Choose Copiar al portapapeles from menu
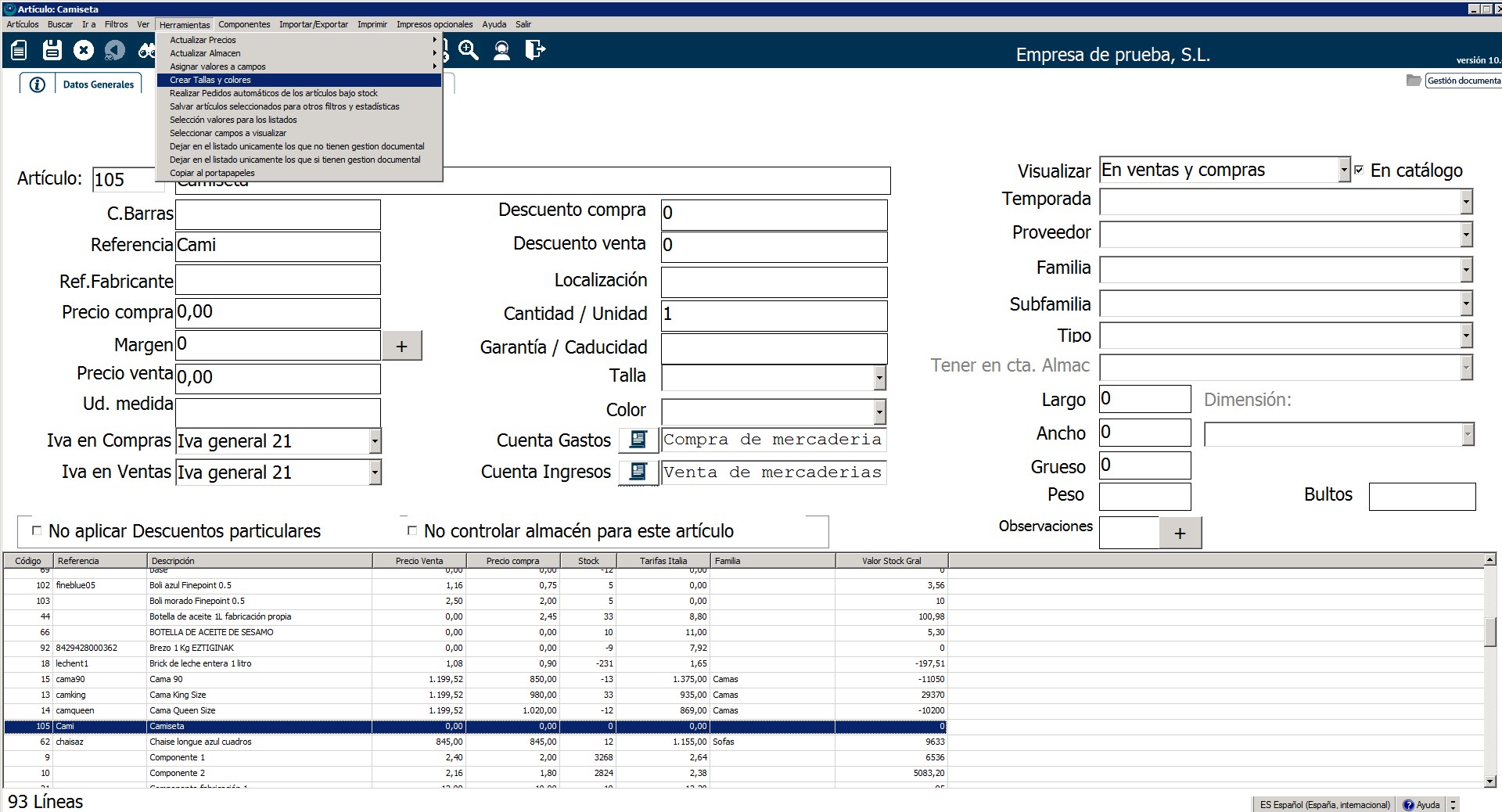This screenshot has height=812, width=1502. tap(212, 173)
